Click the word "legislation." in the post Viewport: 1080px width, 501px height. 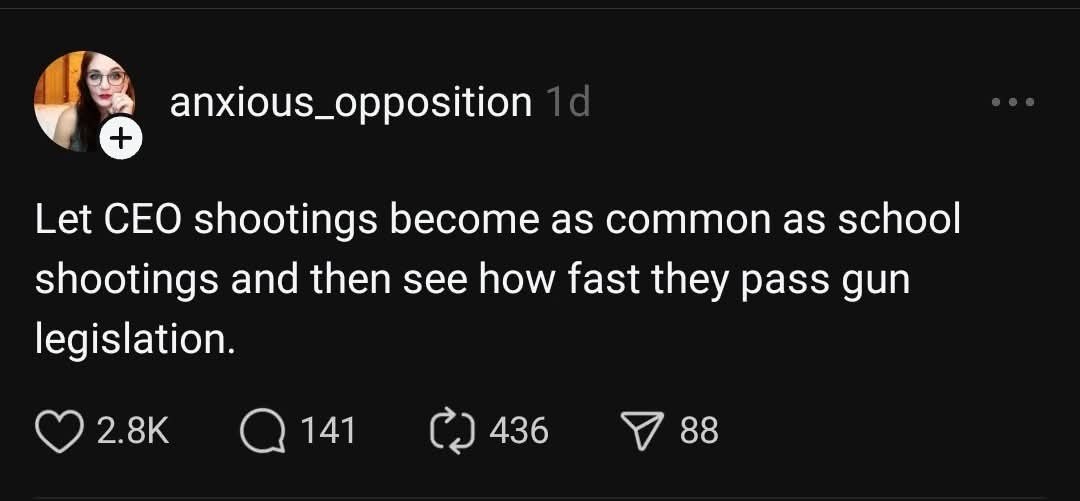(136, 340)
